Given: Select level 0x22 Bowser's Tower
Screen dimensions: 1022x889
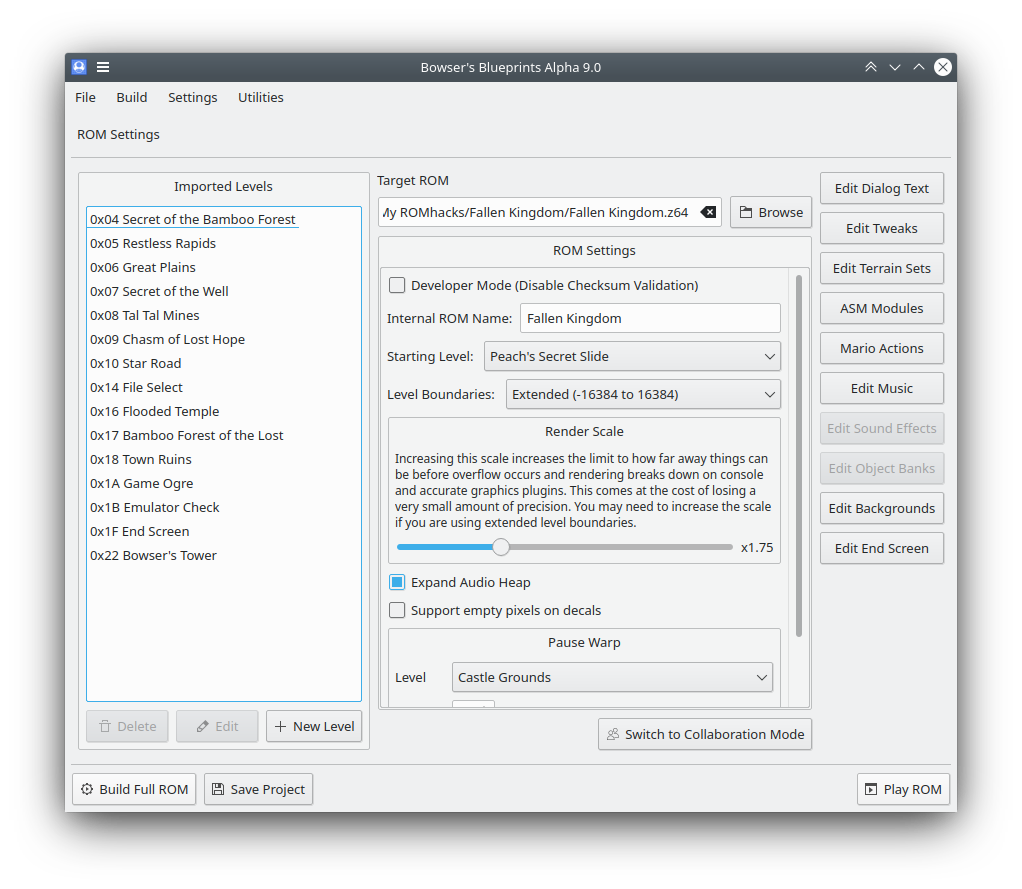Looking at the screenshot, I should pos(224,556).
